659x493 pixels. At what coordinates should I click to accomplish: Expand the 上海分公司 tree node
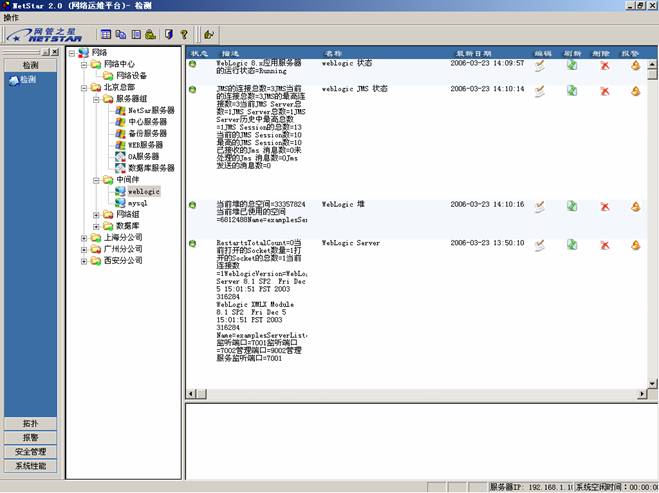84,238
